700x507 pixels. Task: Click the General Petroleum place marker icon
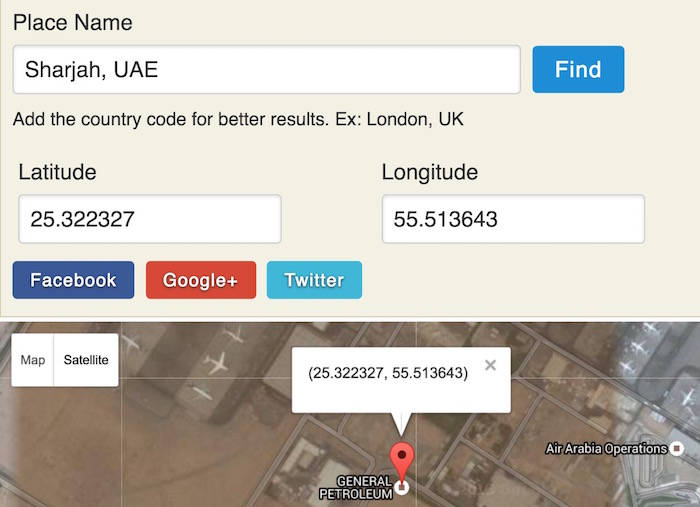click(x=402, y=488)
